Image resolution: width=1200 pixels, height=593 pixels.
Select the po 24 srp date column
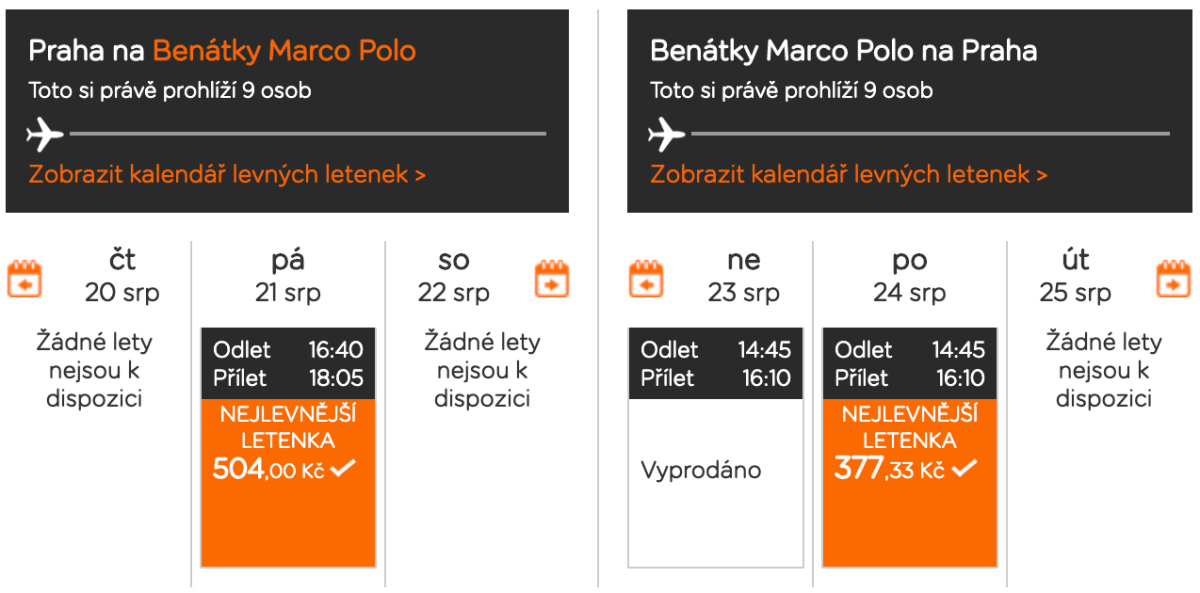[909, 276]
